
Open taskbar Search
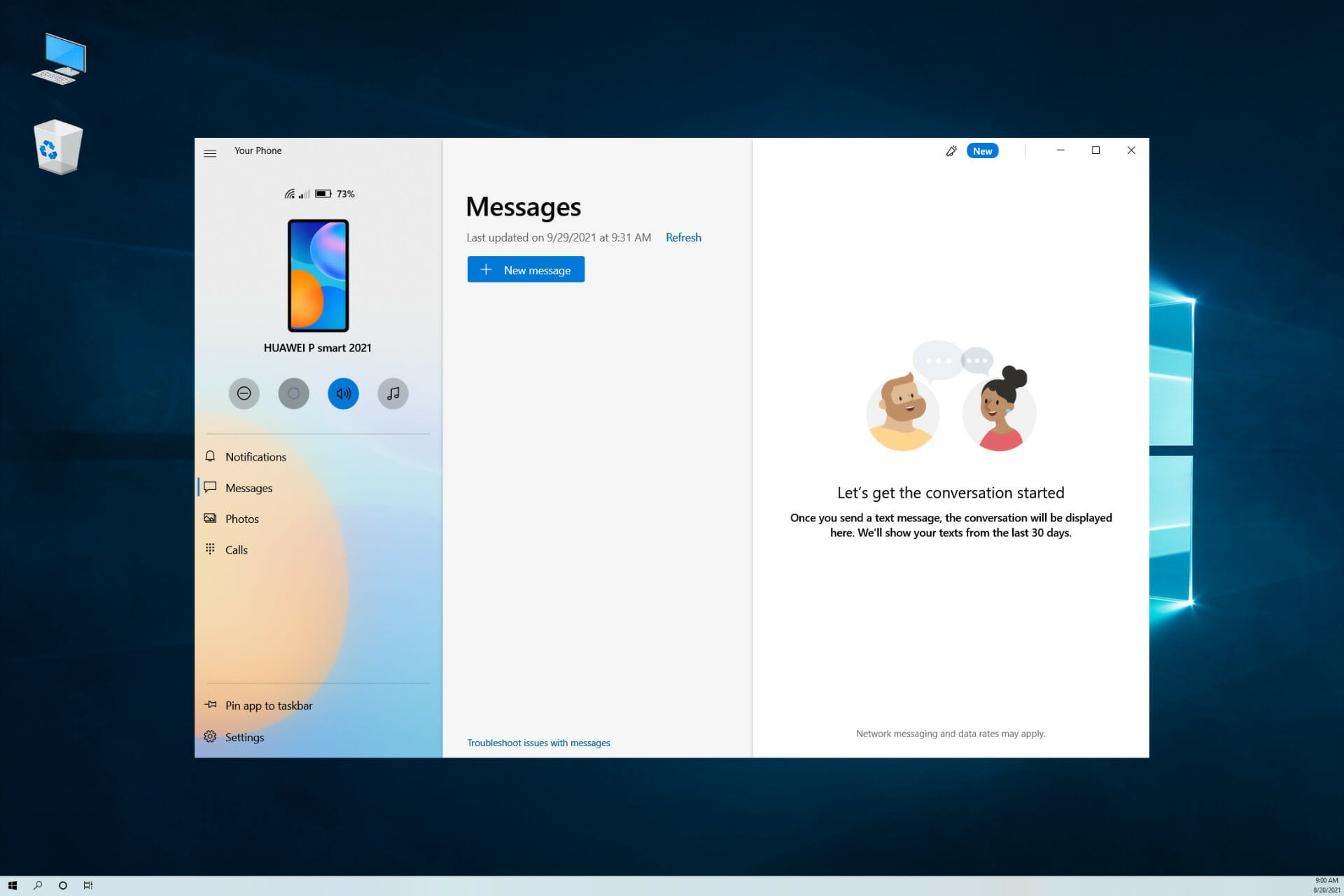[38, 885]
